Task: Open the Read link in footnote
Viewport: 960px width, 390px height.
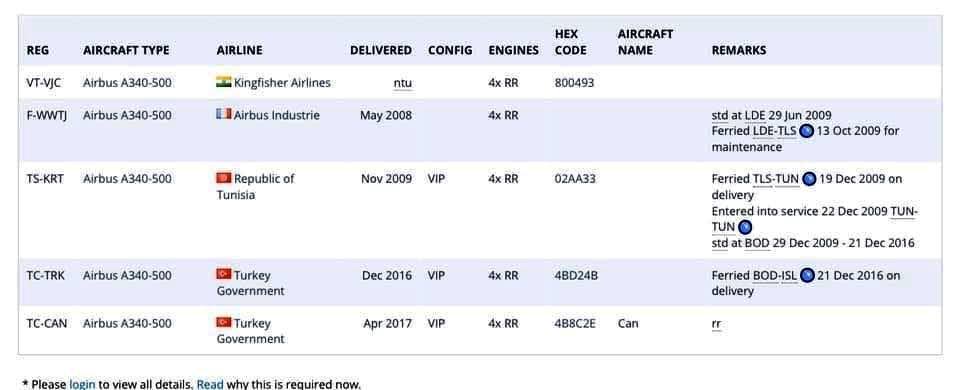Action: click(210, 384)
